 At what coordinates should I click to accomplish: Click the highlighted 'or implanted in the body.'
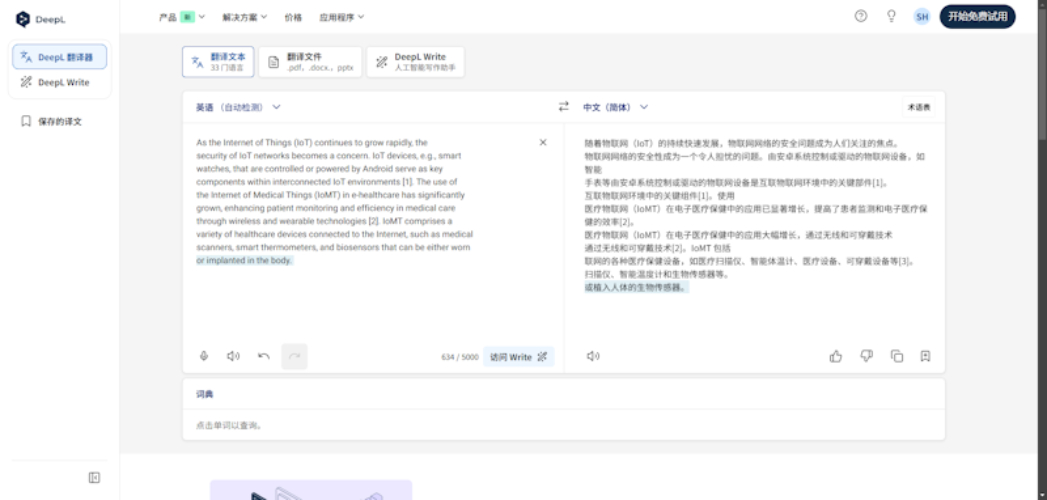click(244, 260)
